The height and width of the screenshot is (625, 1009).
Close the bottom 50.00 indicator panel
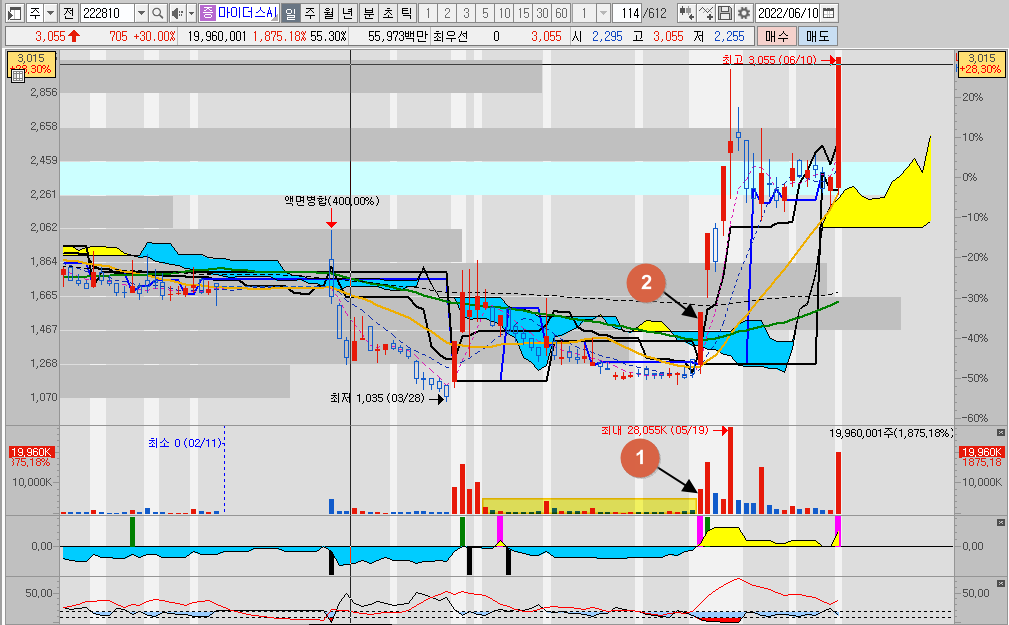pos(1001,584)
